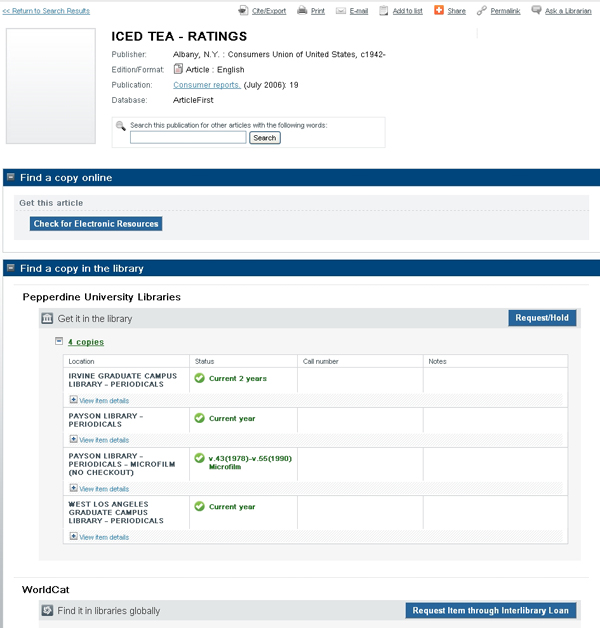
Task: Collapse the Find a copy online section
Action: click(10, 177)
